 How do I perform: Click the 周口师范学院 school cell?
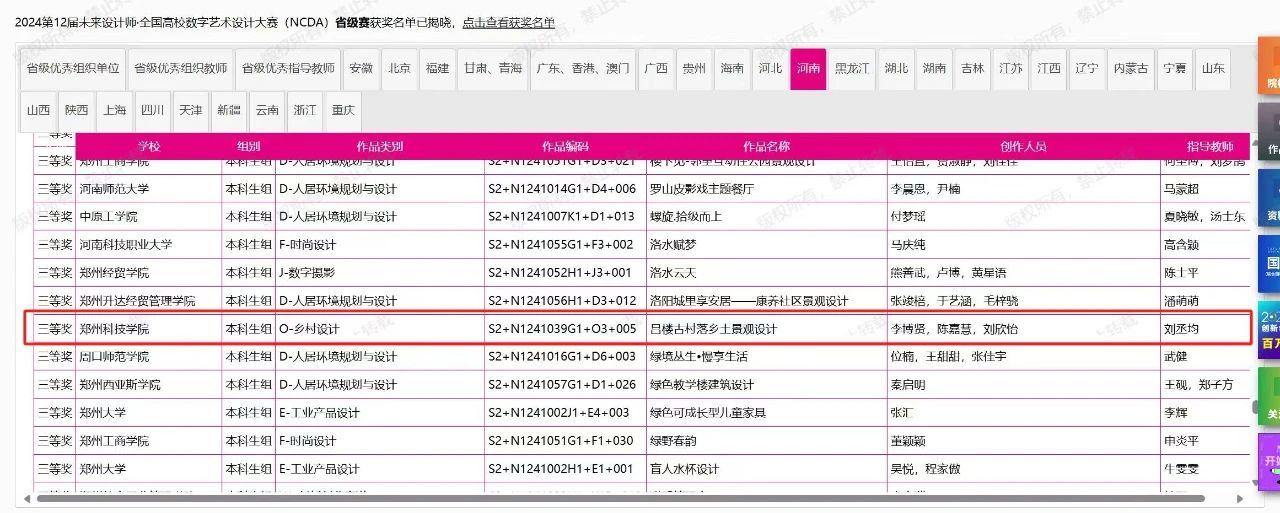[149, 356]
